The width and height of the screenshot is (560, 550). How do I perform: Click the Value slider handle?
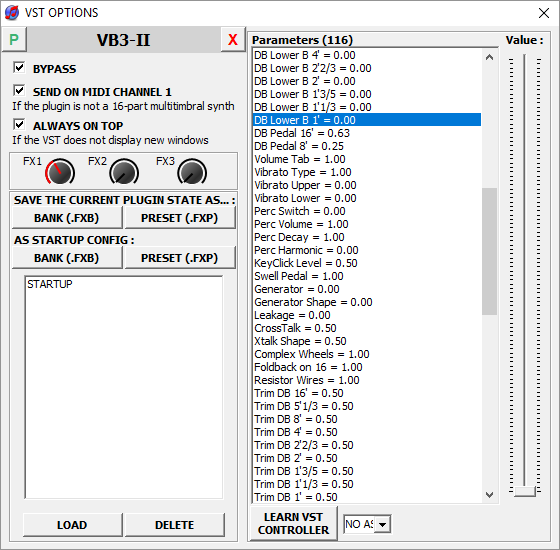(525, 491)
